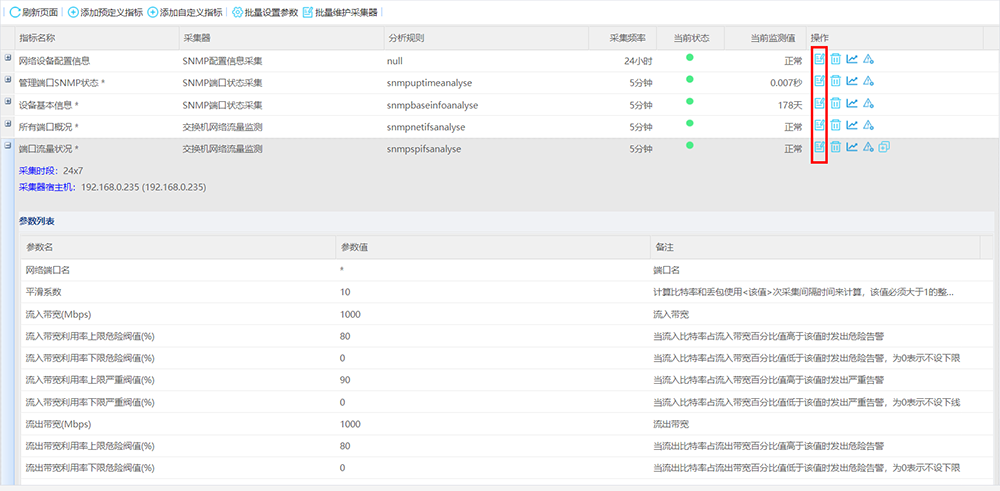The width and height of the screenshot is (1000, 491).
Task: Open alarm settings for 网络设备配置信息
Action: [x=868, y=59]
